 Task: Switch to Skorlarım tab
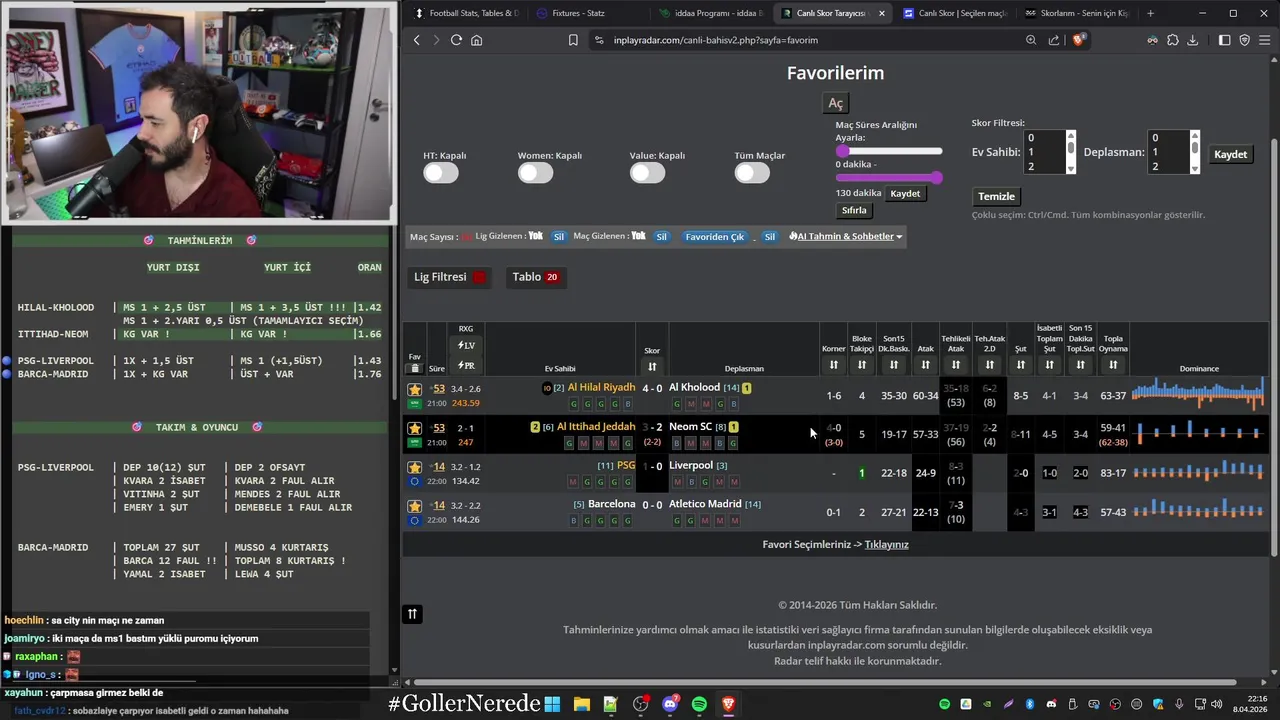1076,13
